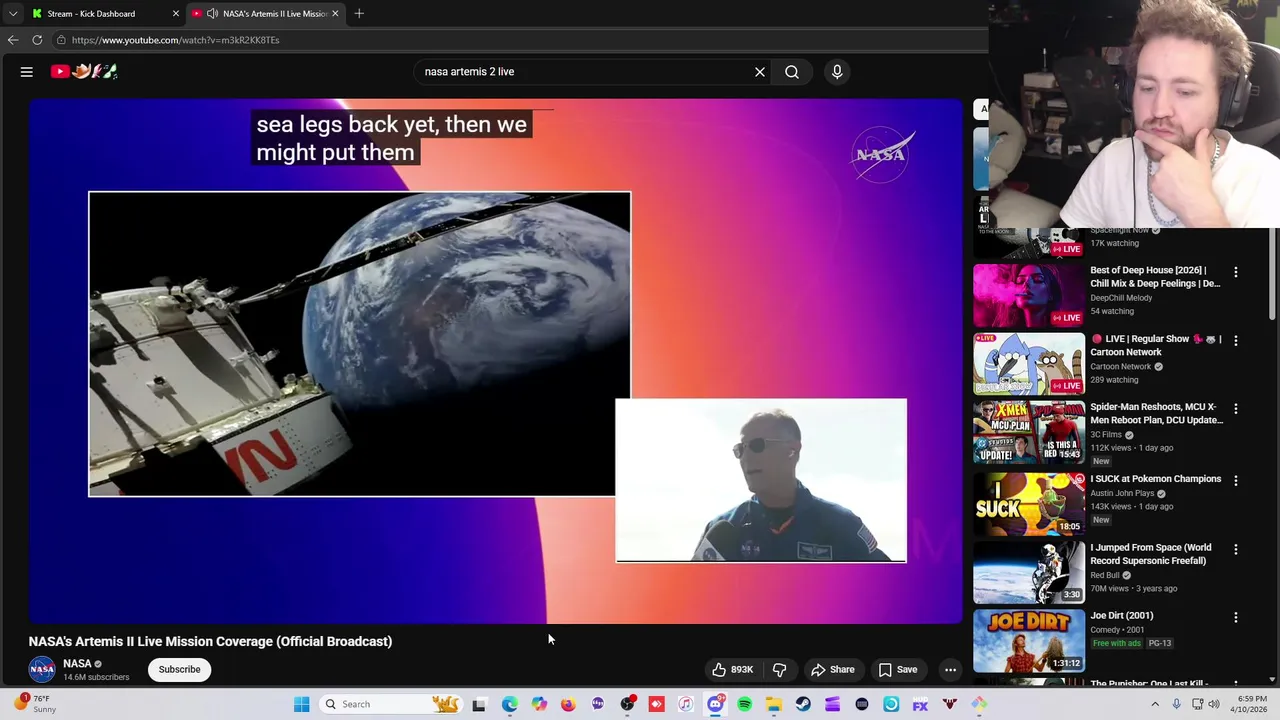This screenshot has width=1280, height=720.
Task: Open volume control in system tray
Action: (x=1214, y=704)
